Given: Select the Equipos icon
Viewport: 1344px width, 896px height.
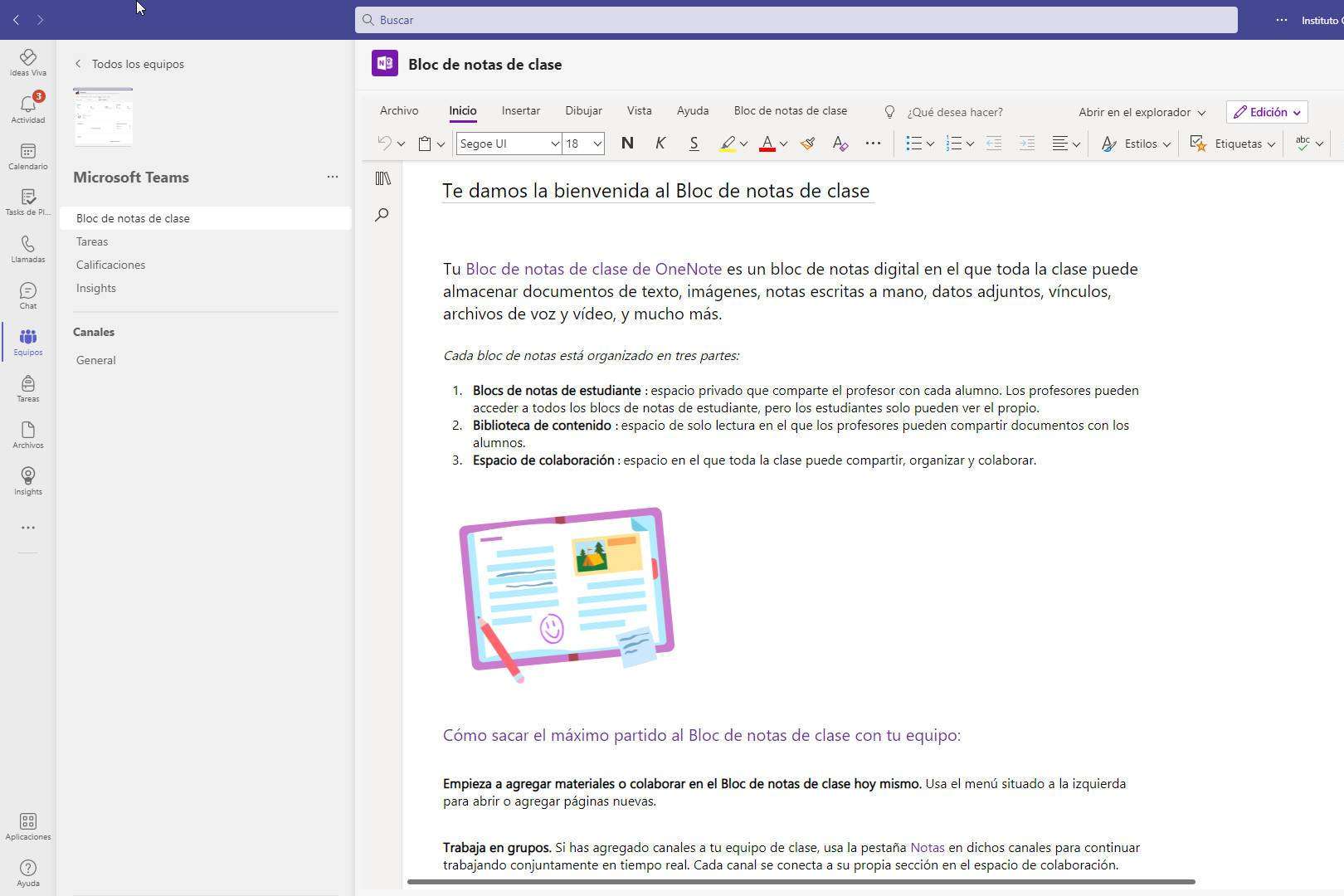Looking at the screenshot, I should [x=27, y=342].
